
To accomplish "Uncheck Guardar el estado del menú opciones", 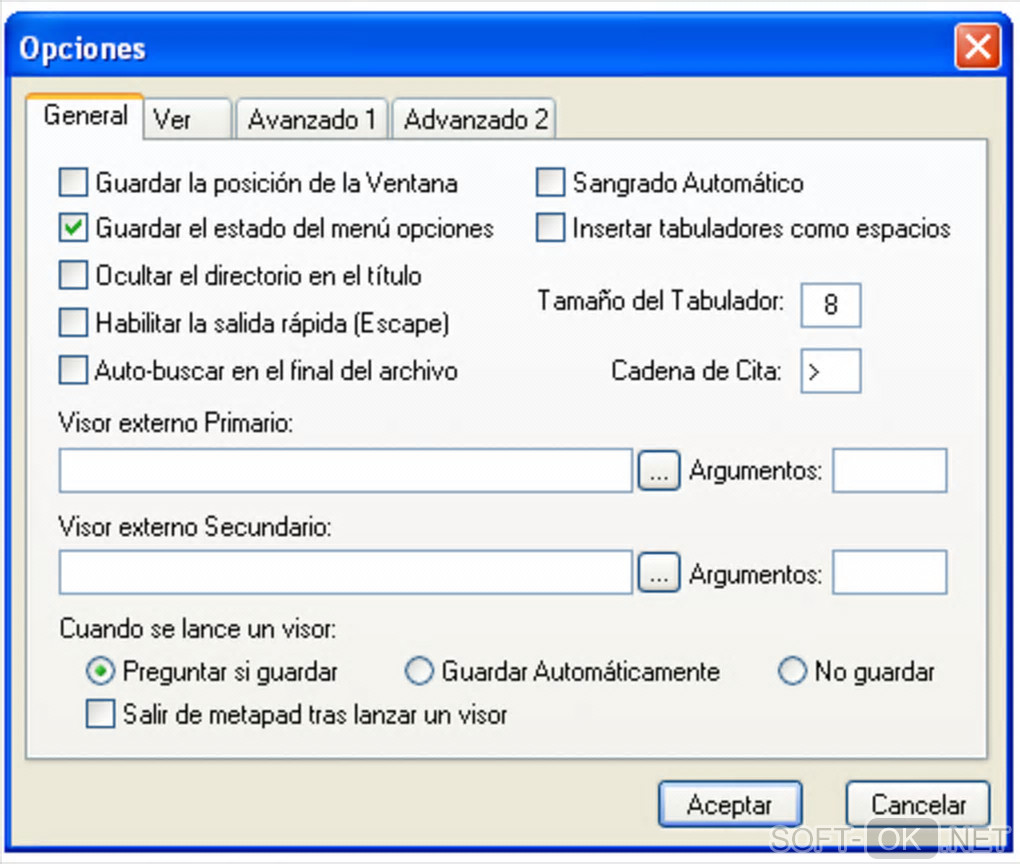I will [74, 229].
